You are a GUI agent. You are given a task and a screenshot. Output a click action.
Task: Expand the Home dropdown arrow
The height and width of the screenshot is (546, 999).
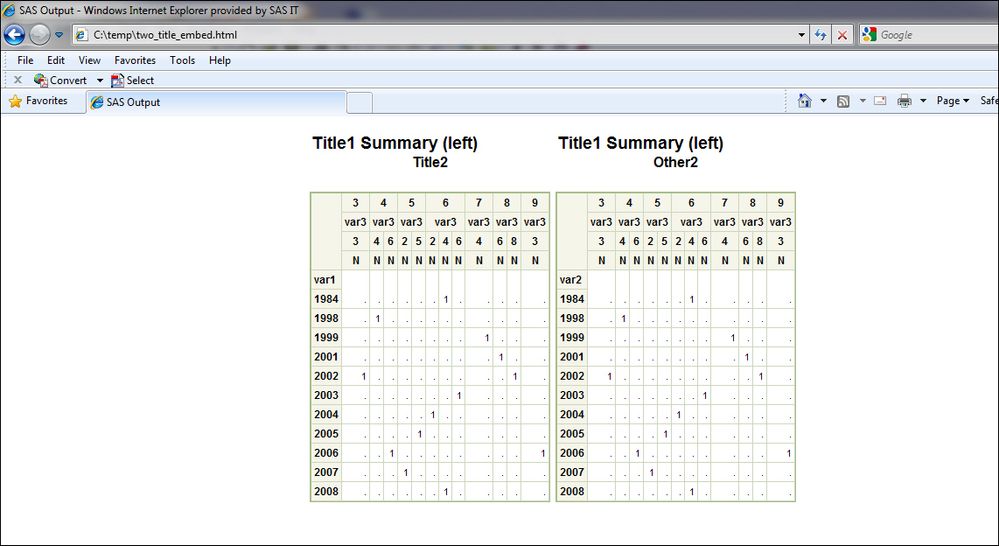[x=823, y=101]
